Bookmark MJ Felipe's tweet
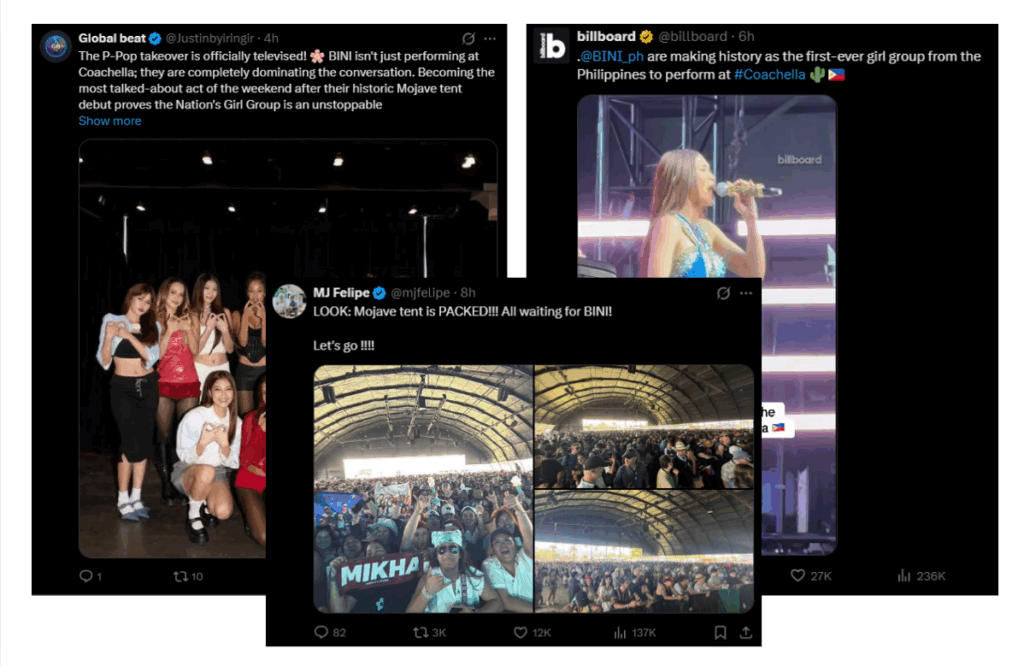The width and height of the screenshot is (1024, 666). tap(720, 632)
